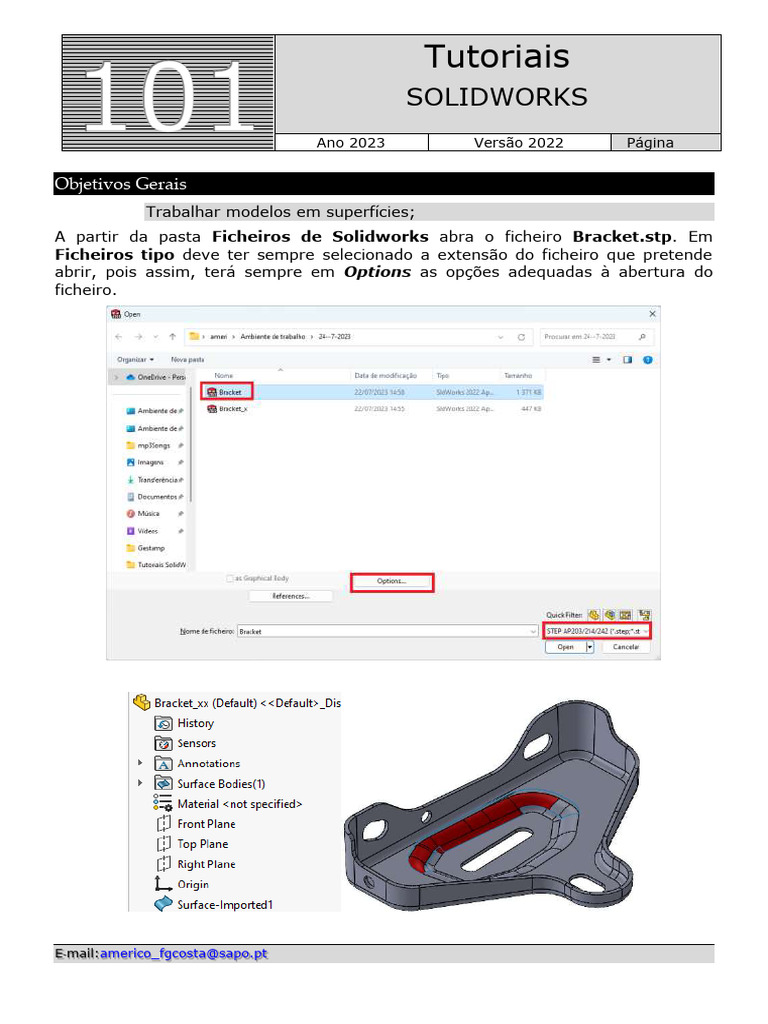Click the Bracket_xx part icon in tree

[142, 703]
